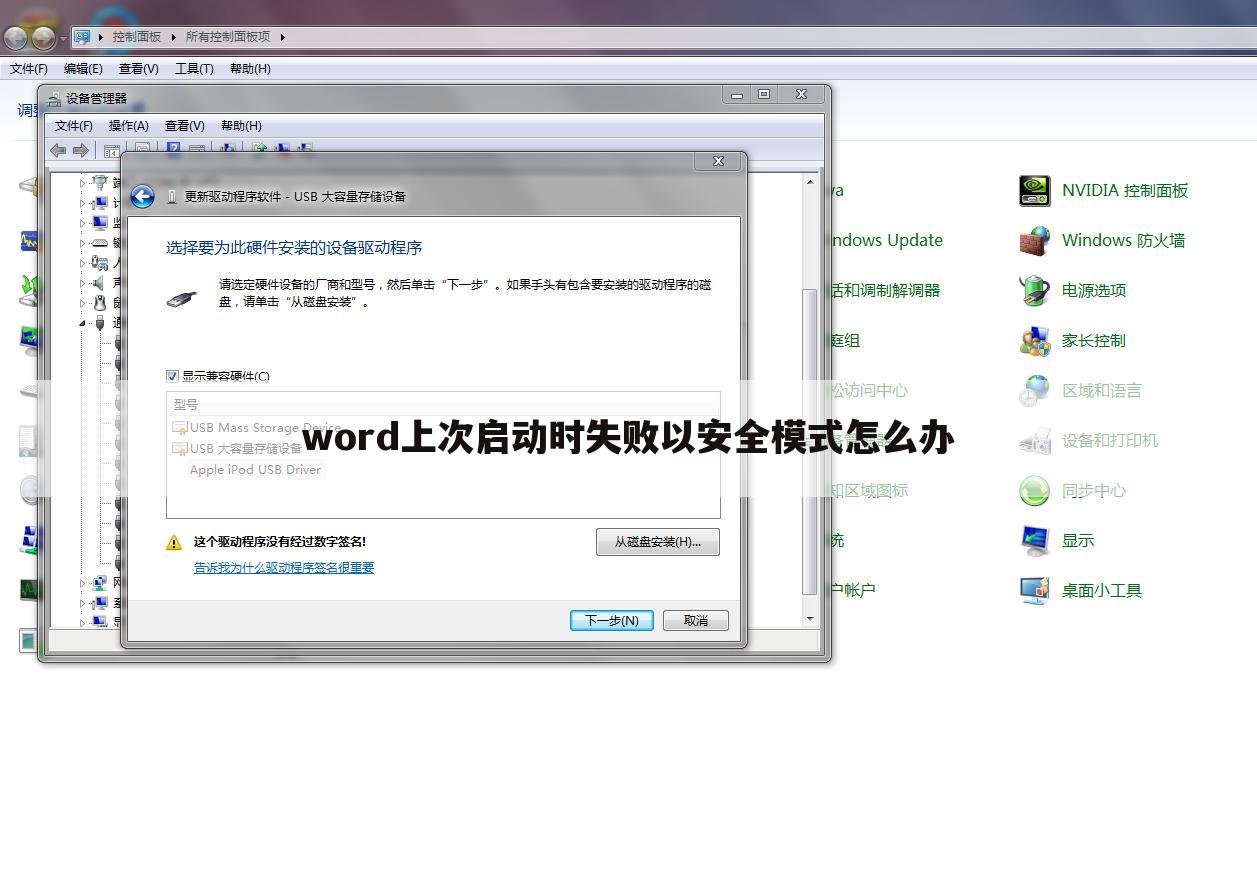Open 帮助(H) menu in Control Panel window
This screenshot has height=877, width=1257.
(250, 69)
